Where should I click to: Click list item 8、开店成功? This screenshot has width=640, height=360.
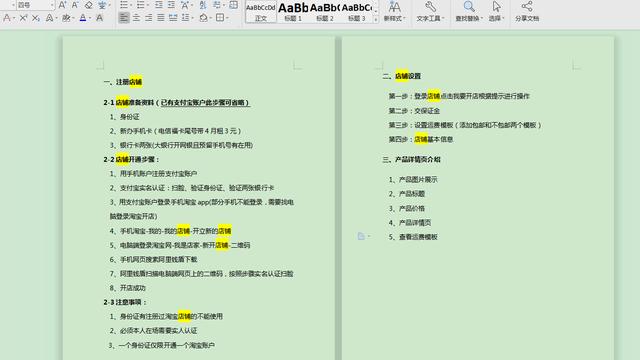(x=127, y=288)
